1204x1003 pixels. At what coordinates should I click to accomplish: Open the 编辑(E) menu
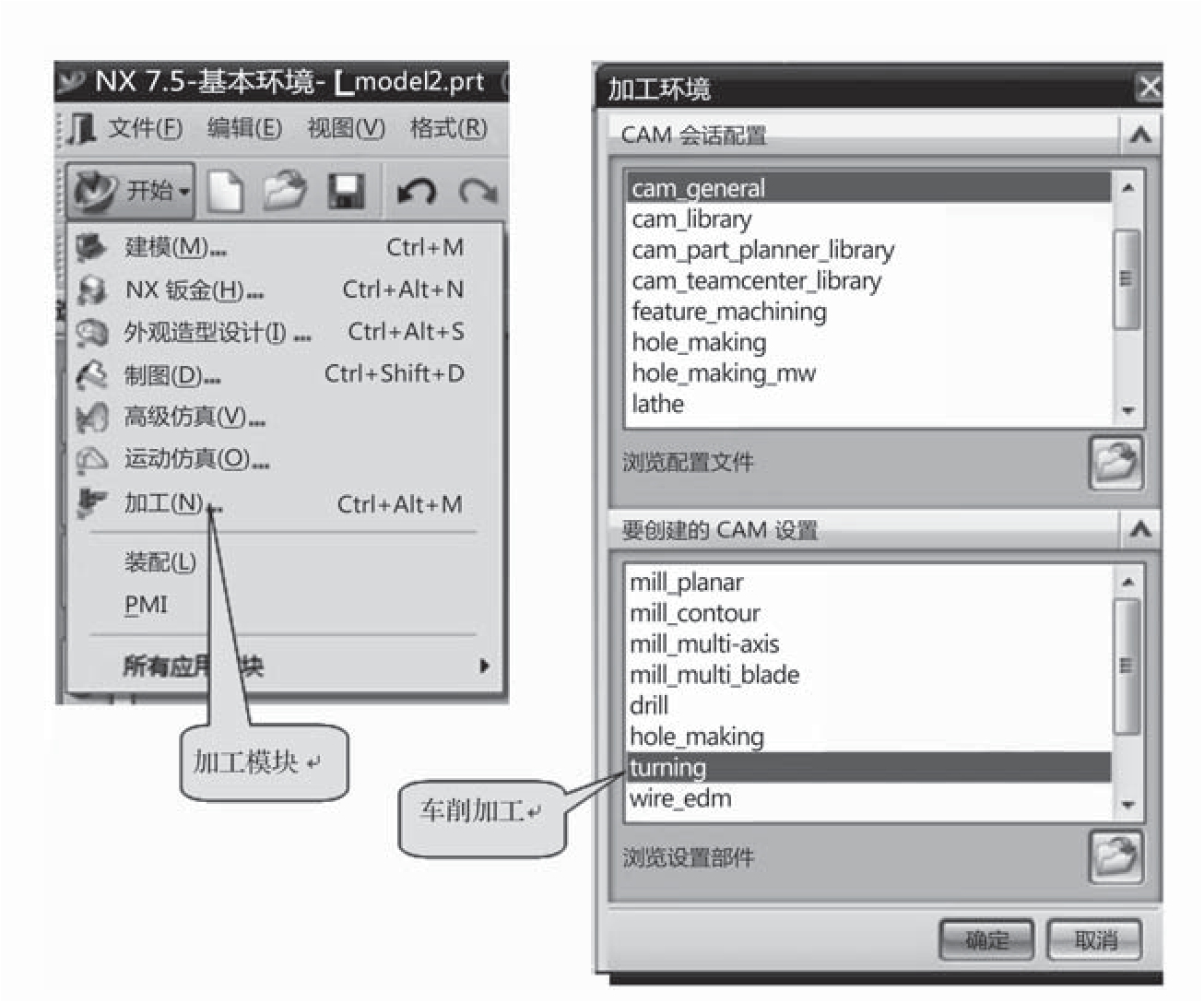pos(244,128)
